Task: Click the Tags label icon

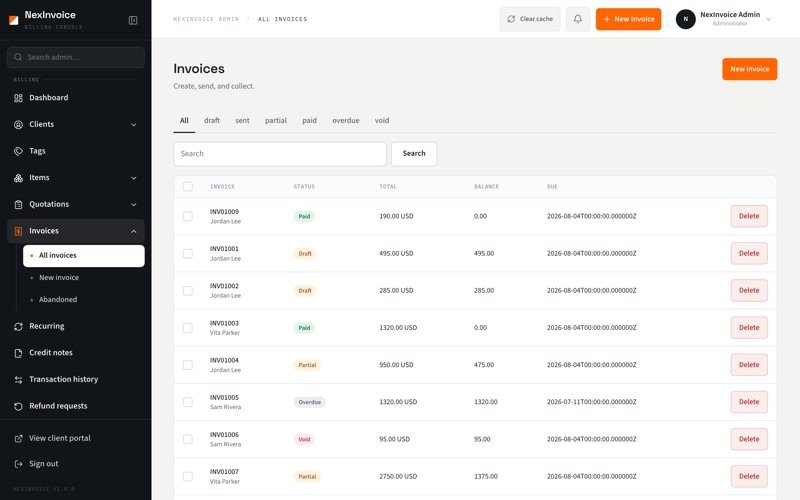Action: pyautogui.click(x=18, y=151)
